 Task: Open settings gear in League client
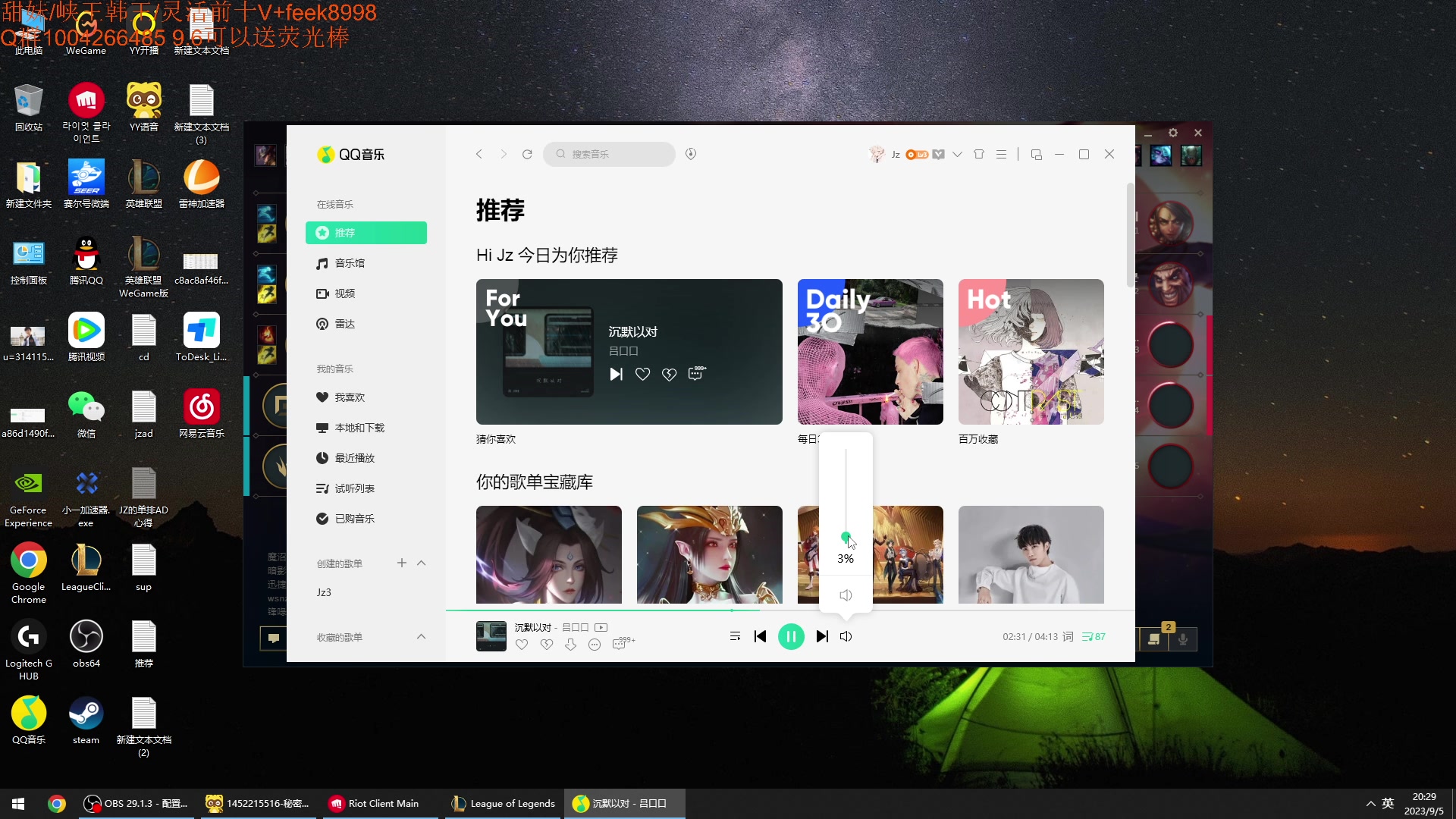point(1173,133)
